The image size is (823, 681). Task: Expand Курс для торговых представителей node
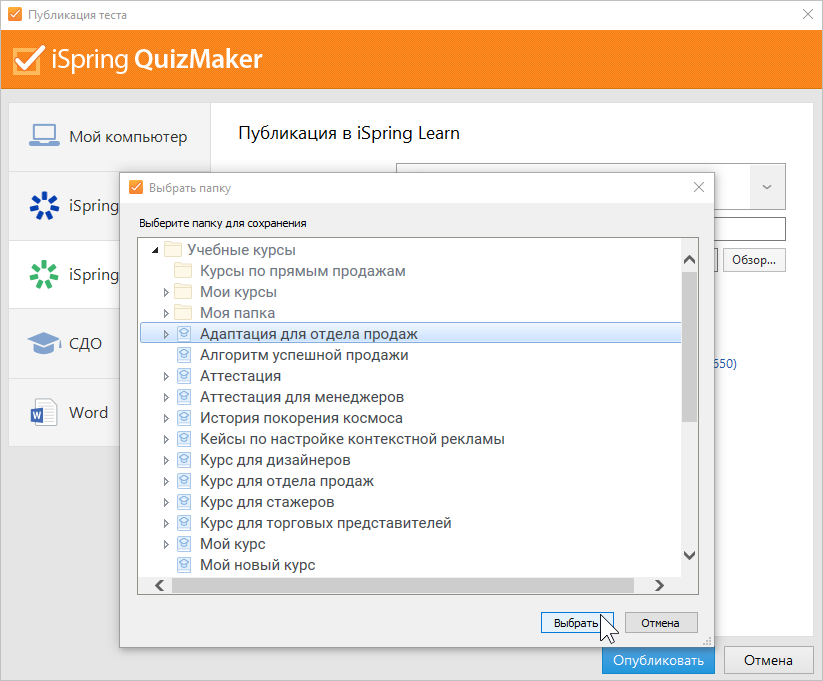166,523
